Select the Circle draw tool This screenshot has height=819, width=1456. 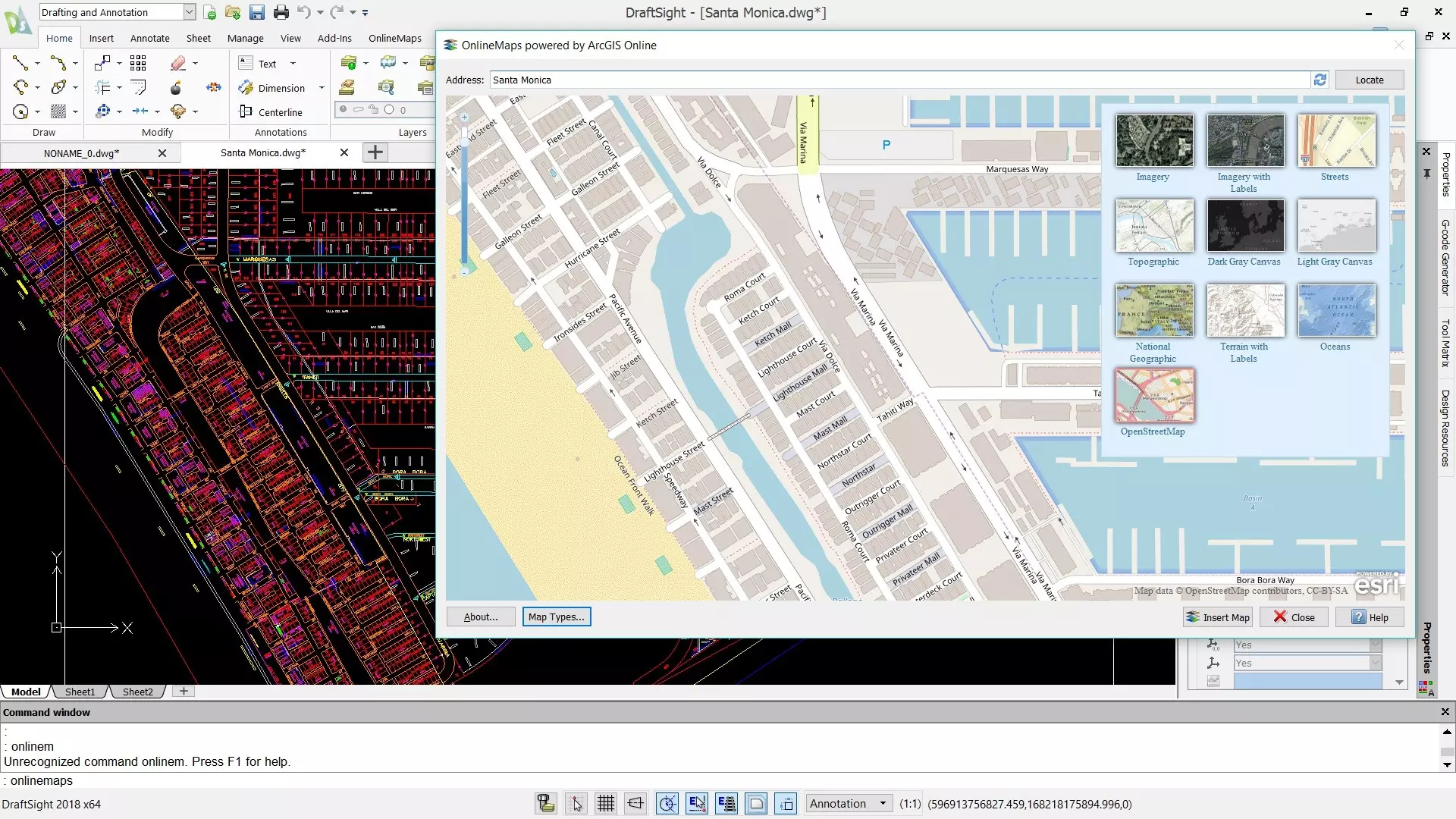pos(20,111)
